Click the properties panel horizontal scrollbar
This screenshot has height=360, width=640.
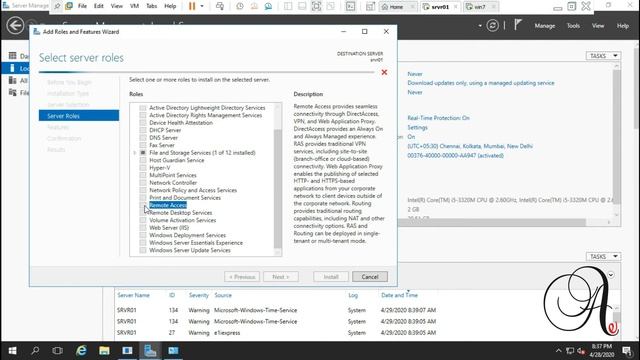click(492, 222)
